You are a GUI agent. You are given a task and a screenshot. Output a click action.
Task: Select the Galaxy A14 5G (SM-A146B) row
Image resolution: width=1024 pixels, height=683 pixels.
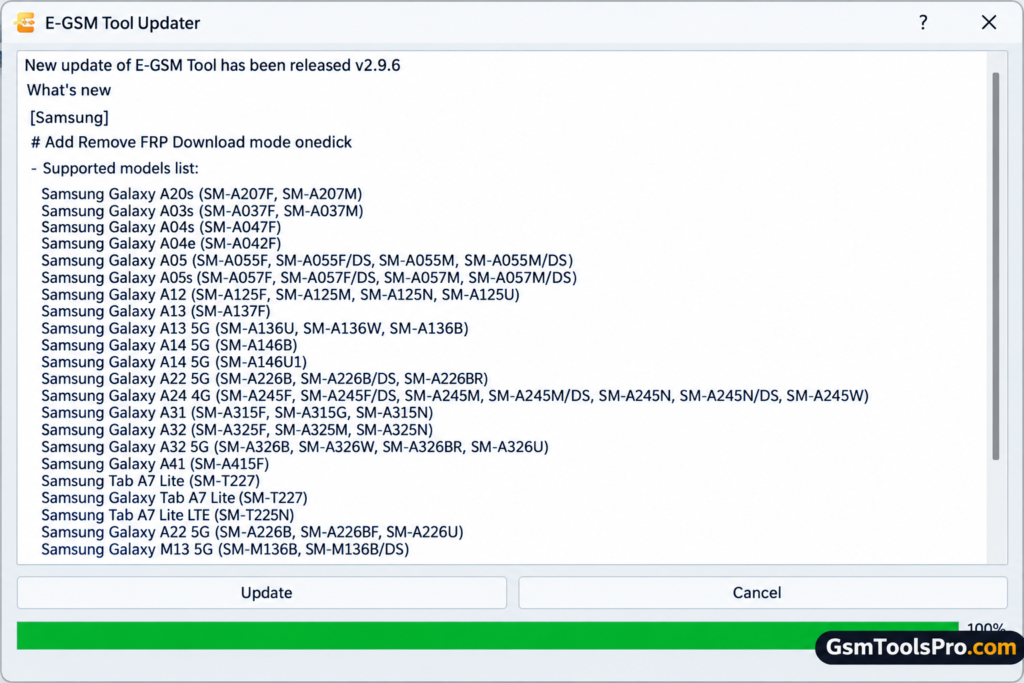pos(169,345)
